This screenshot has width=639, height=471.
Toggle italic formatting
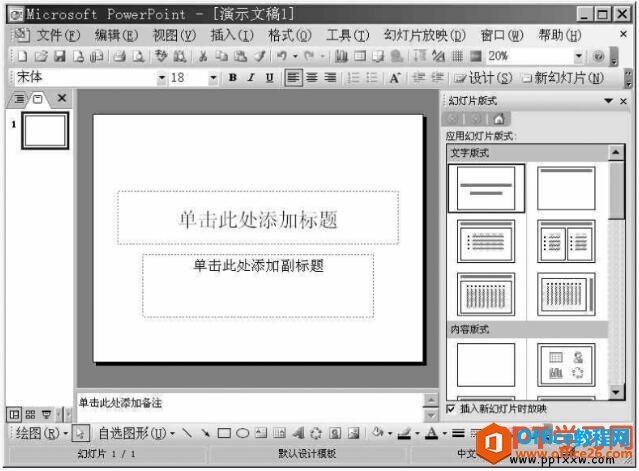point(251,77)
